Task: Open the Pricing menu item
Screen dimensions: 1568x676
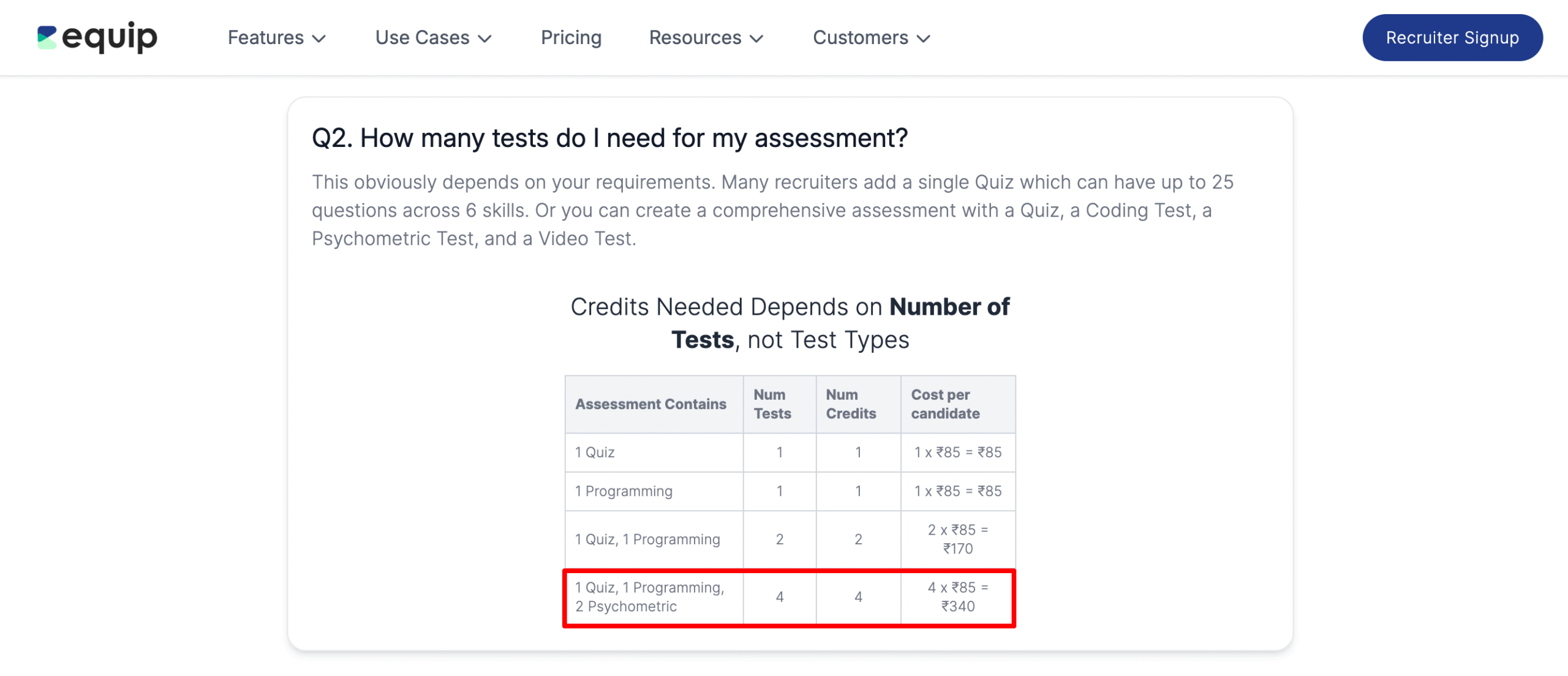Action: pyautogui.click(x=571, y=37)
